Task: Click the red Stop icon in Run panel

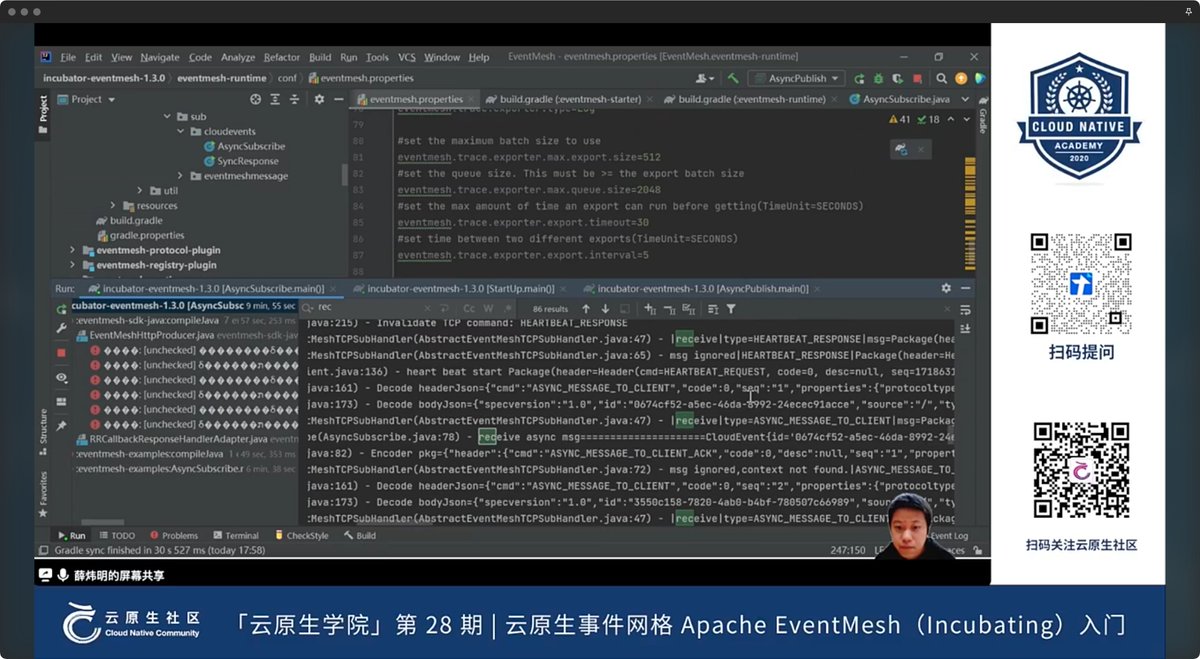Action: 61,352
